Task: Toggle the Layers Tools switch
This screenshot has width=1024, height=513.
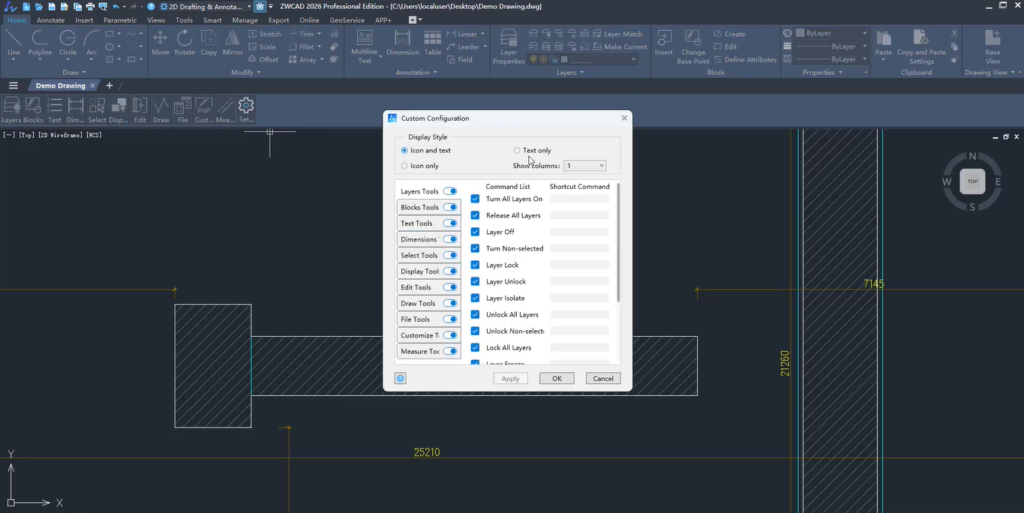Action: pos(450,191)
